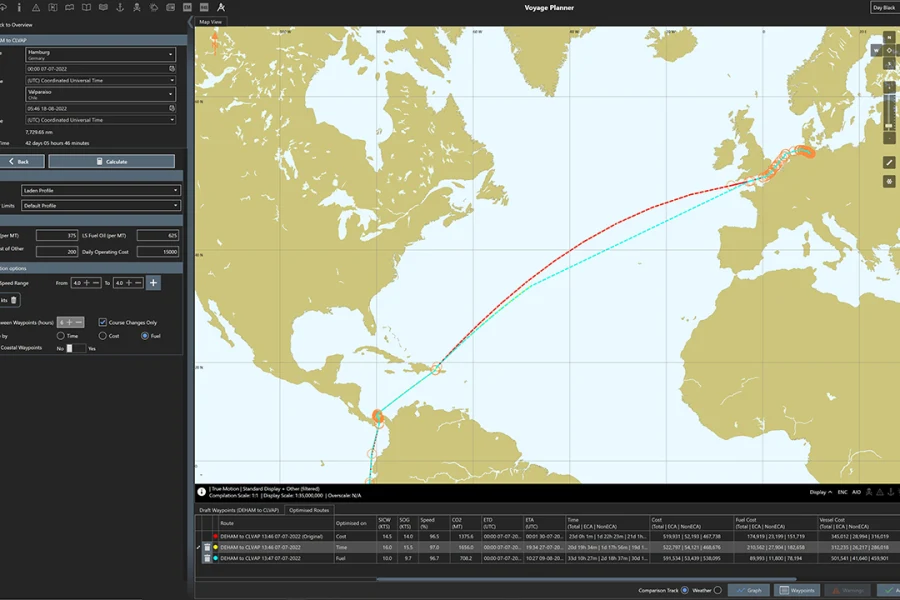This screenshot has width=900, height=600.
Task: Click the Graph button
Action: pyautogui.click(x=749, y=590)
